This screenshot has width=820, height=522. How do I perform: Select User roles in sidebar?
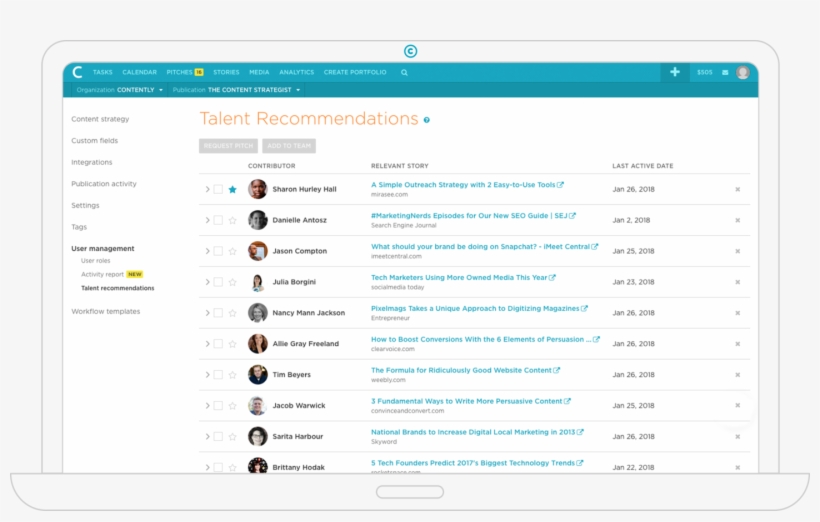96,260
